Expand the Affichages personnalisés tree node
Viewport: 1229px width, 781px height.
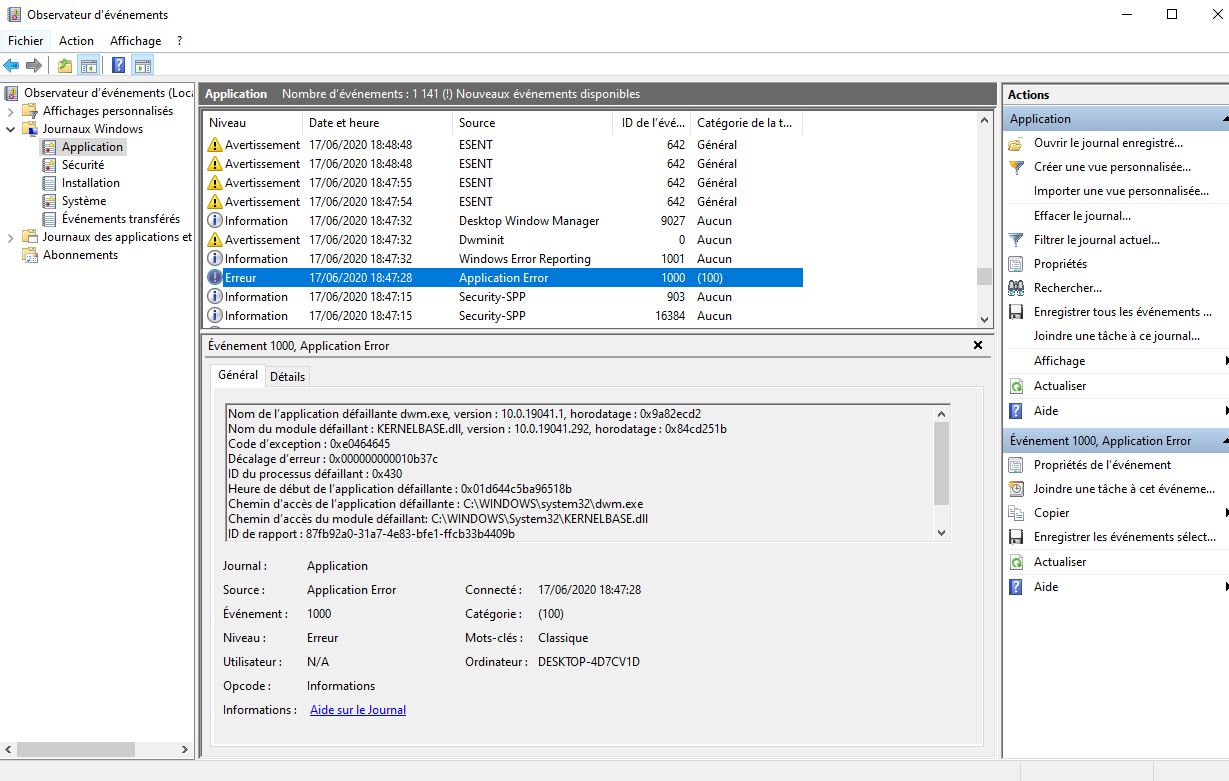(11, 111)
